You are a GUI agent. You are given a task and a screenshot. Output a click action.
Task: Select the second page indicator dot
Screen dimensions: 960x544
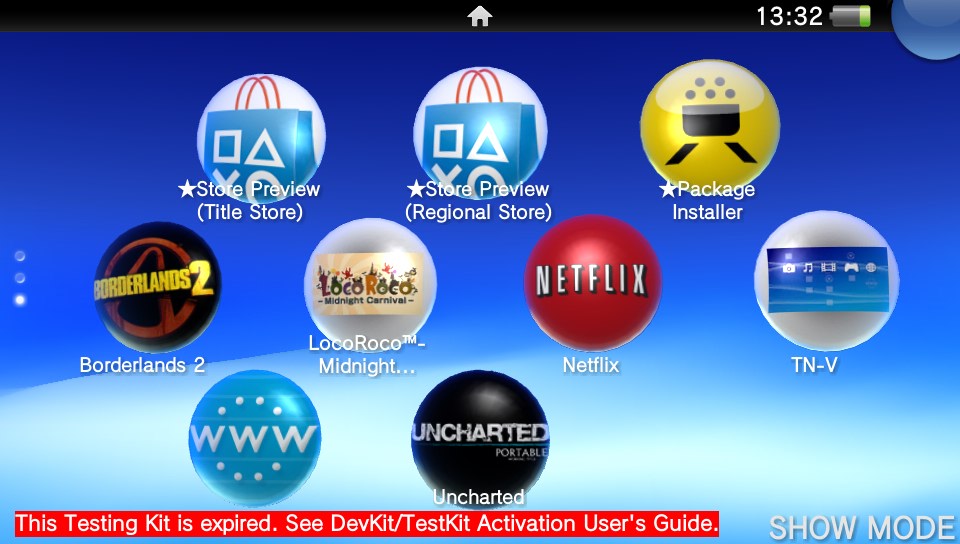pyautogui.click(x=20, y=278)
